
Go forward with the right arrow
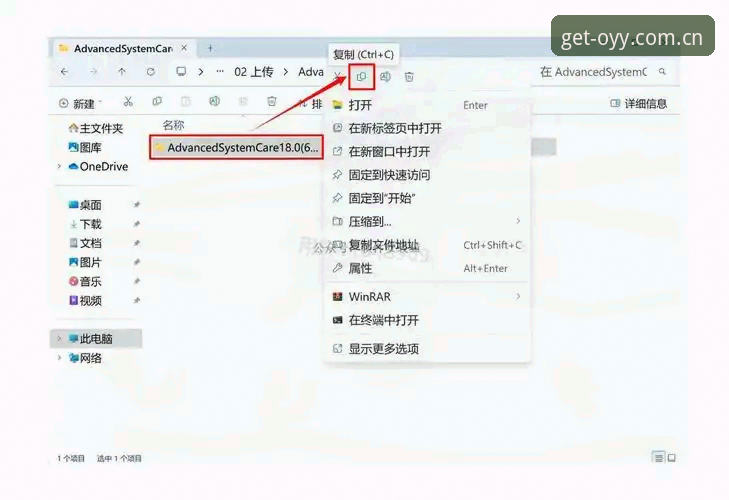(x=93, y=72)
